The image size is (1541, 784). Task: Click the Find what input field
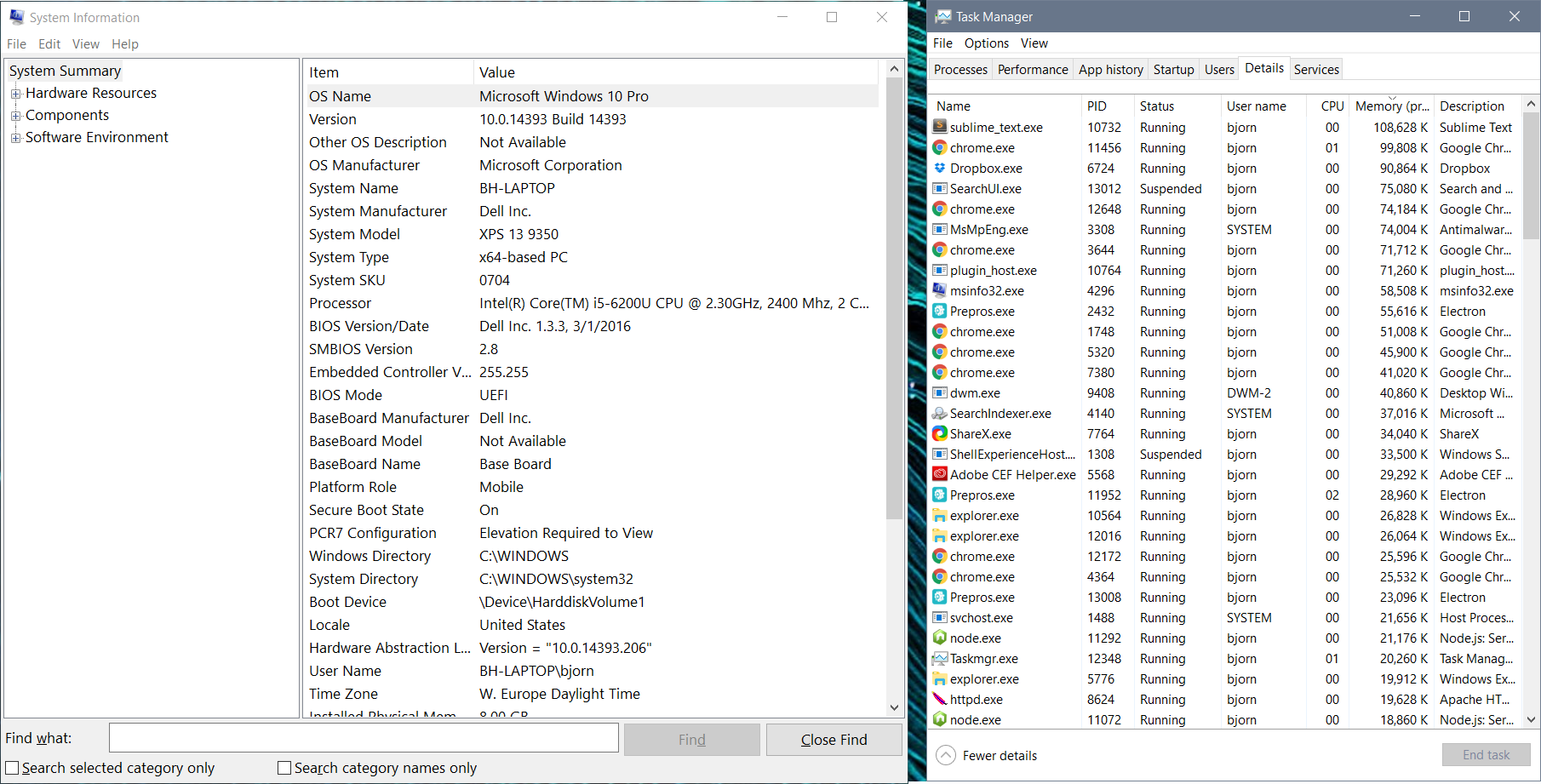pos(364,738)
